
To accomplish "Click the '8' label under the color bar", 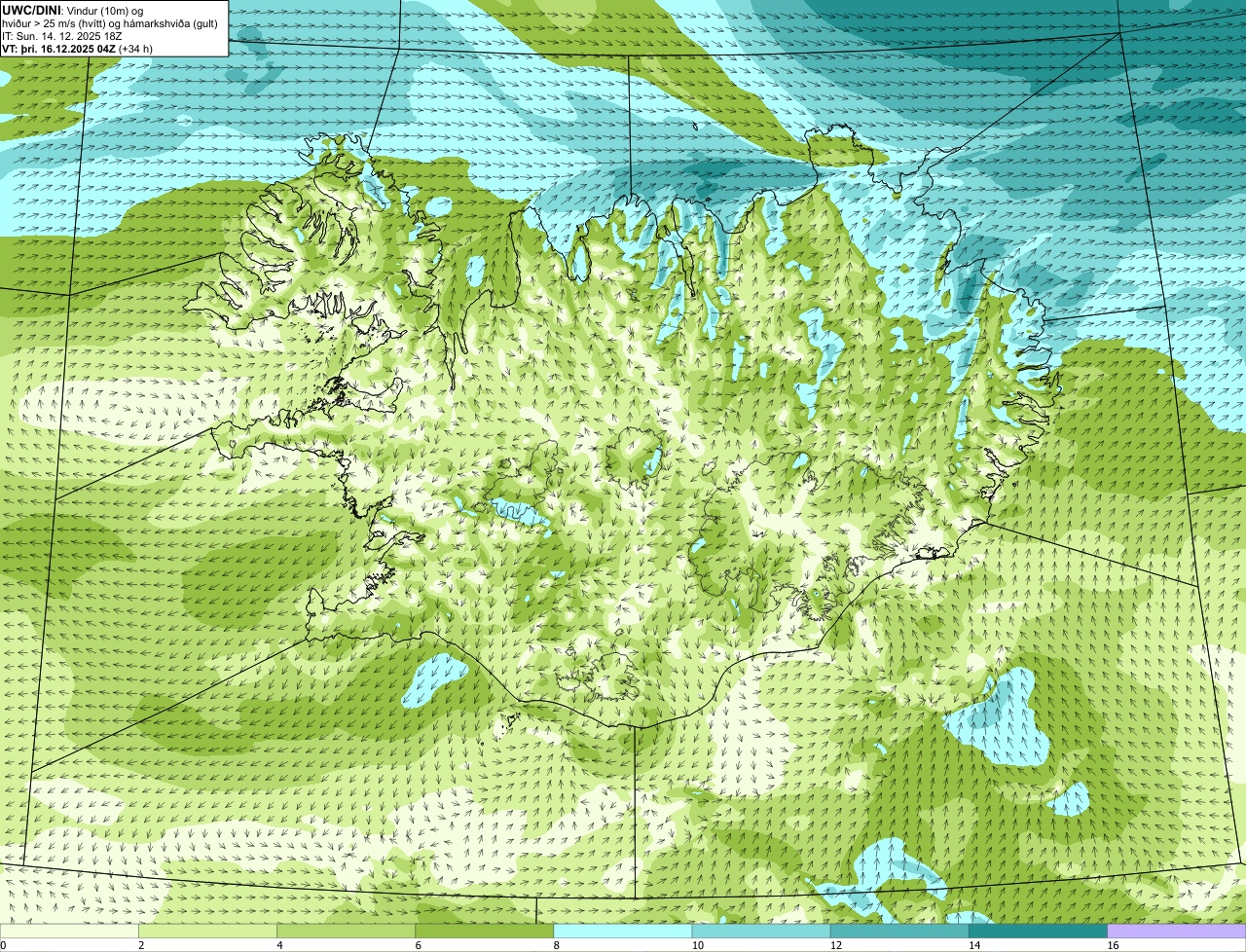I will 556,945.
